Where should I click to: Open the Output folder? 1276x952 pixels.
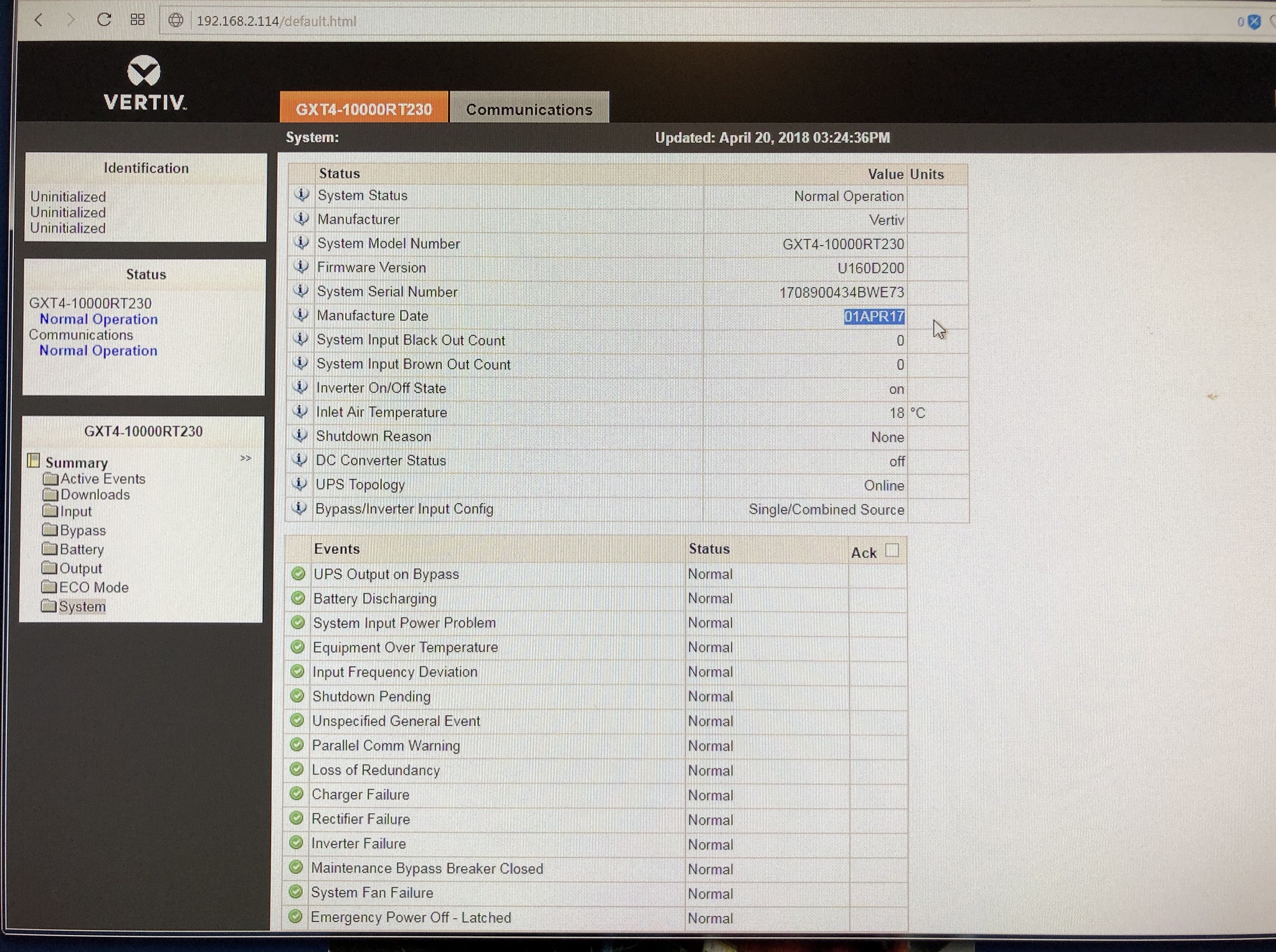coord(80,568)
